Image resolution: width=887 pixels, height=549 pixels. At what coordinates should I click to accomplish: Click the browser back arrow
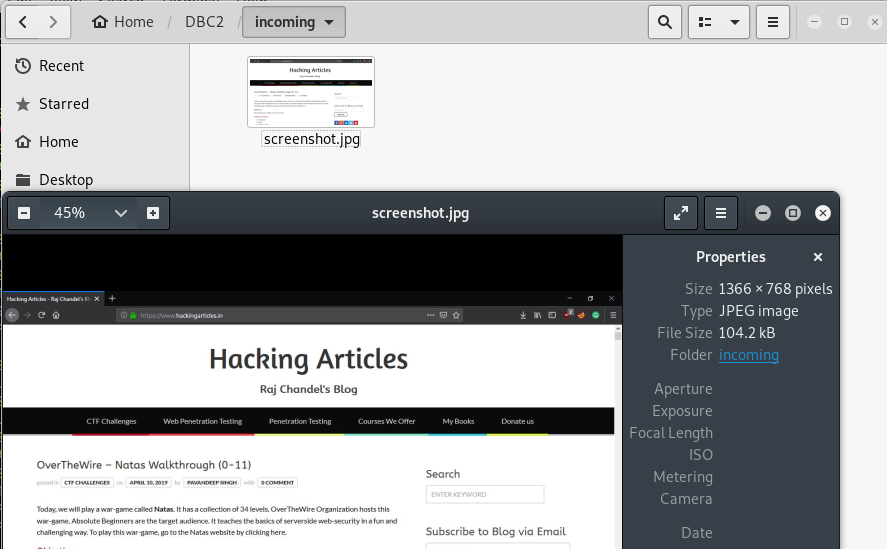(x=12, y=315)
